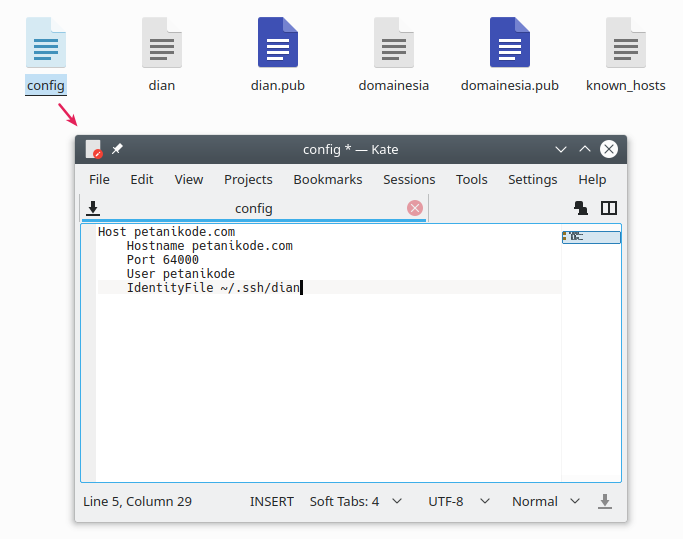This screenshot has width=683, height=539.
Task: Click the pin window icon in title bar
Action: 117,149
